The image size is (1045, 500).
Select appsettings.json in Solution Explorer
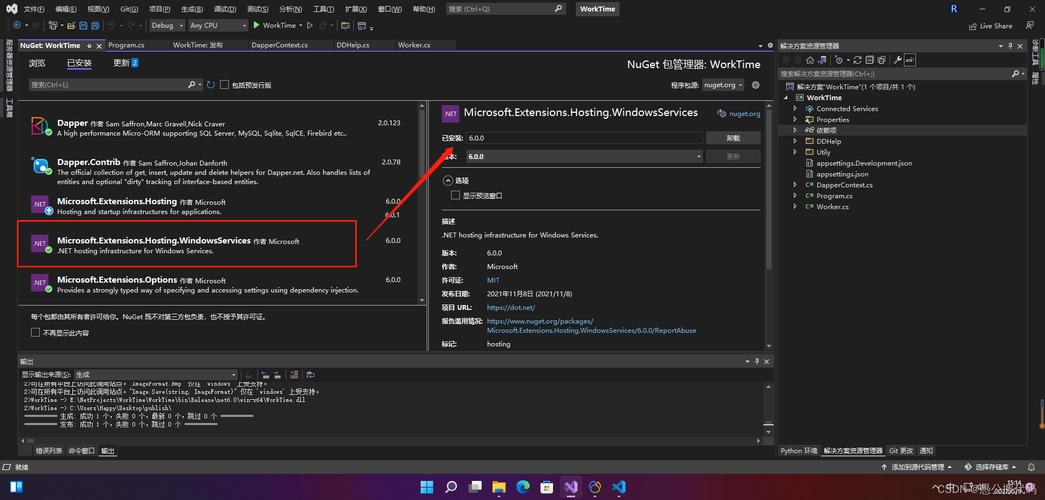point(842,174)
